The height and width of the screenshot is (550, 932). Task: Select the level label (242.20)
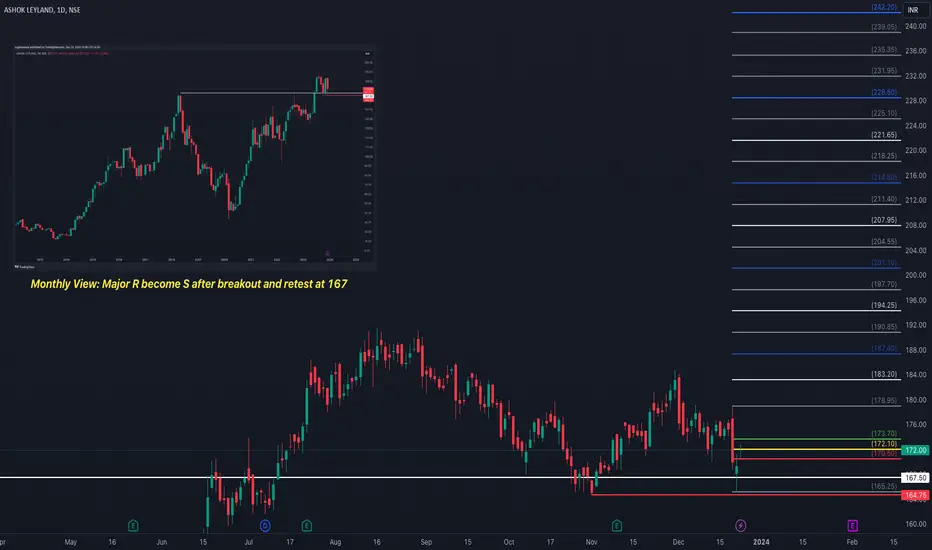pyautogui.click(x=884, y=7)
